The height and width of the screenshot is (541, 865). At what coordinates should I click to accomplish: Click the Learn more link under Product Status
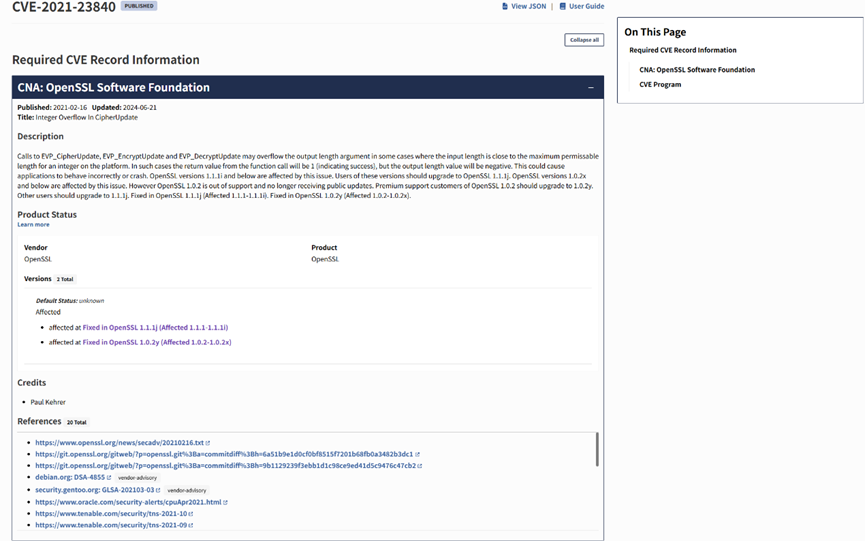[33, 224]
